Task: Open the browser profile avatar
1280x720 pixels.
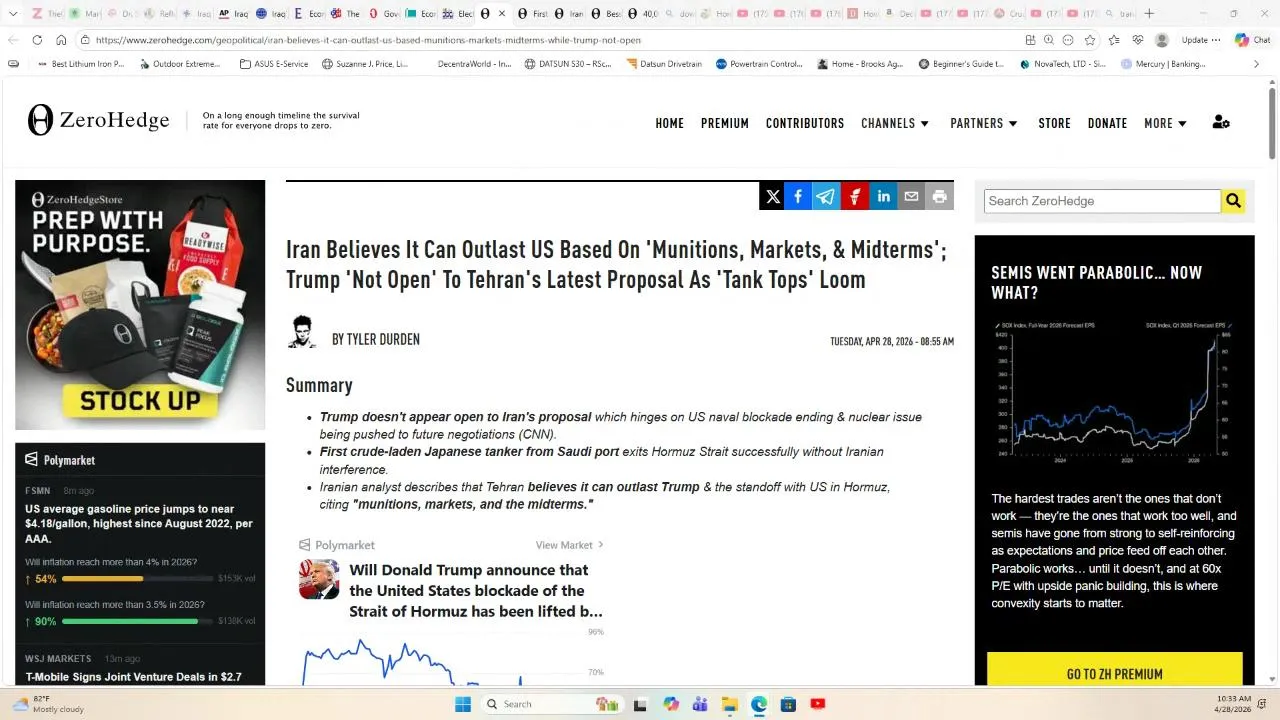Action: (x=1162, y=40)
